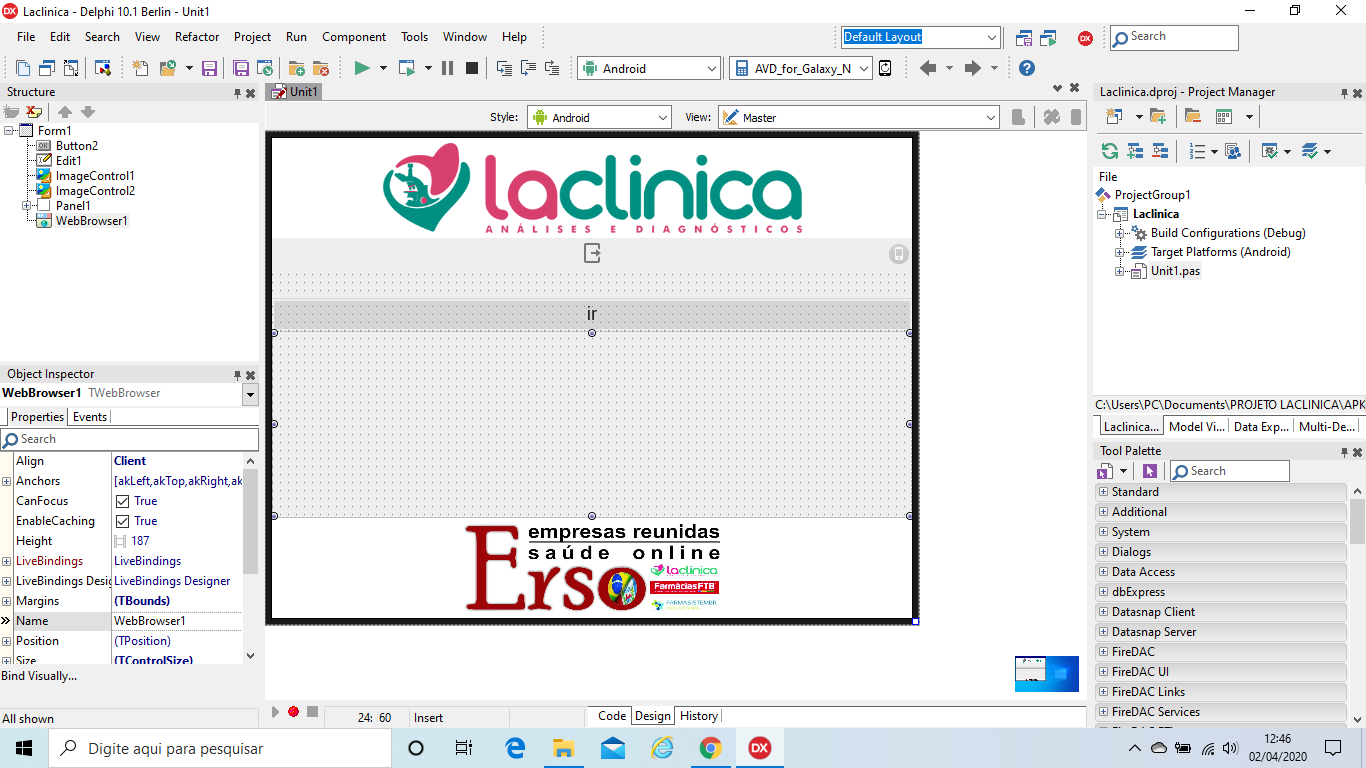Expand the Anchors property
Image resolution: width=1366 pixels, height=768 pixels.
coord(7,481)
